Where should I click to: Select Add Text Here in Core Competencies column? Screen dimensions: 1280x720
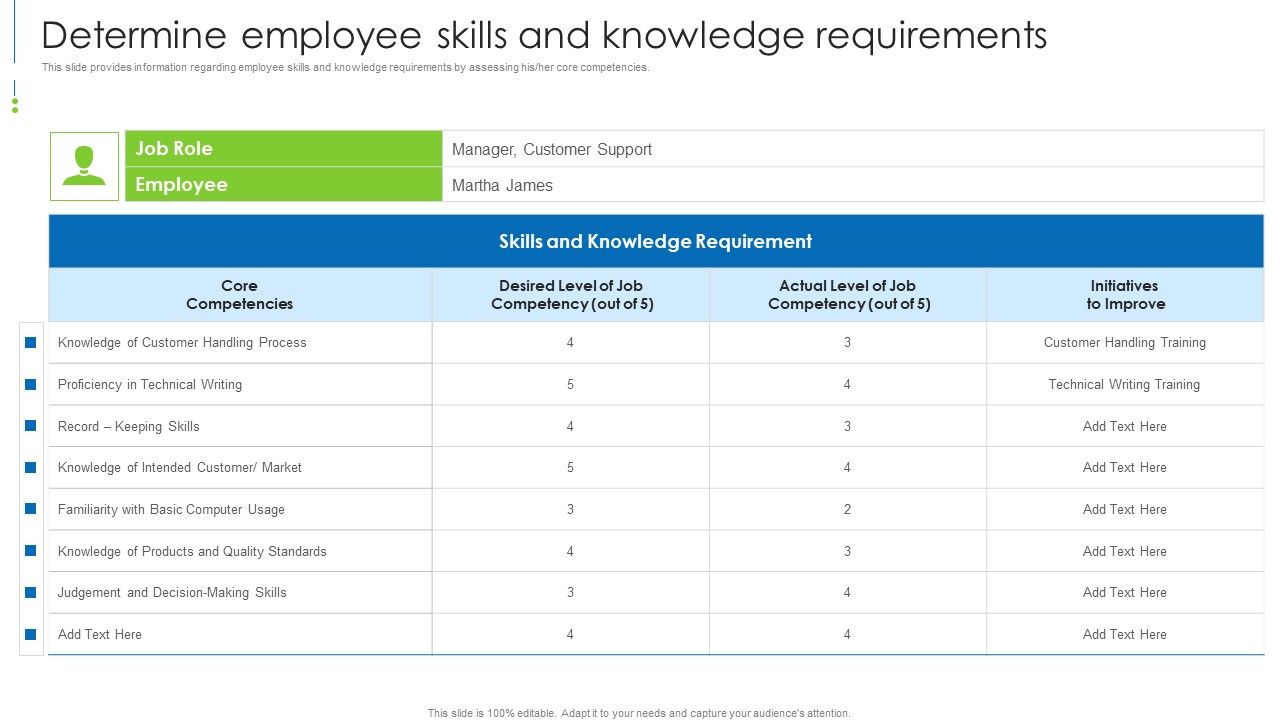point(240,634)
